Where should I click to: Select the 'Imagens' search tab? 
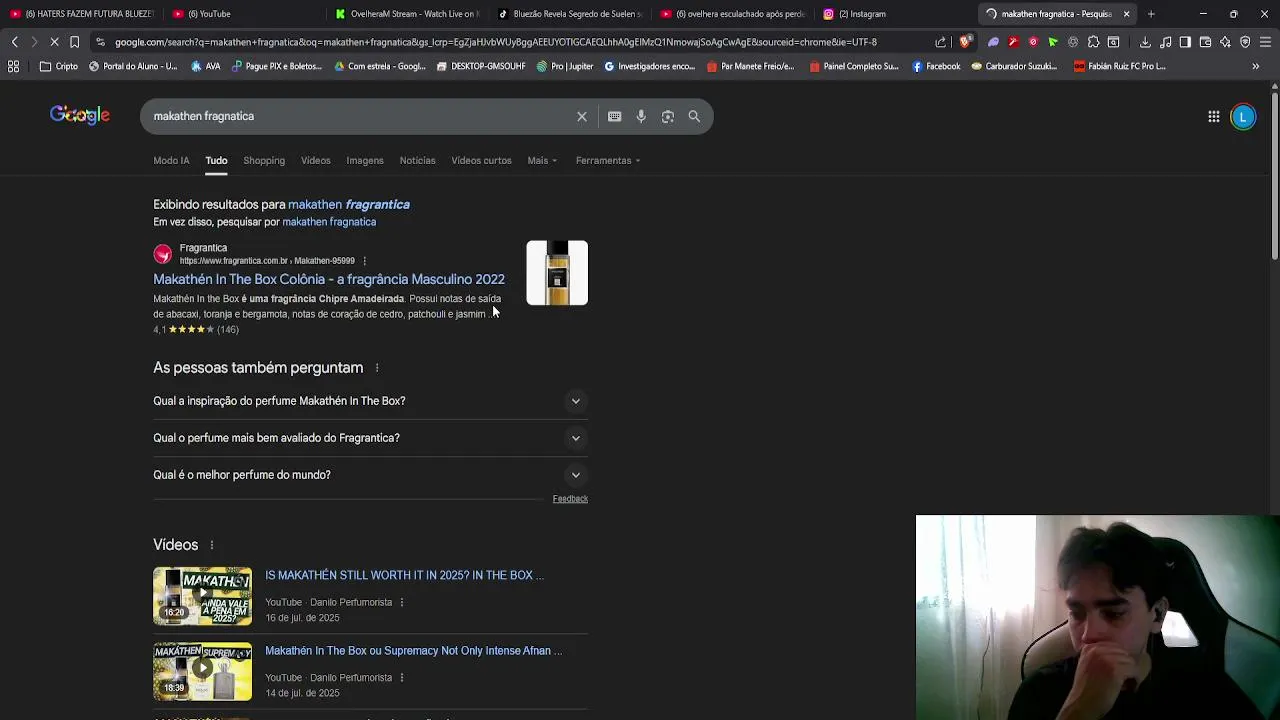pyautogui.click(x=365, y=160)
